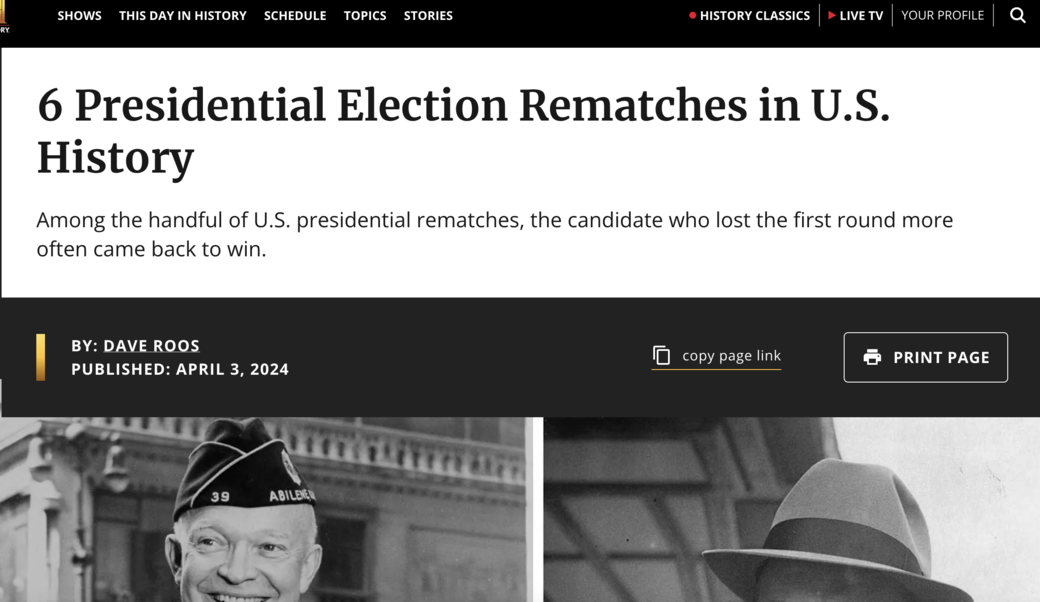Image resolution: width=1040 pixels, height=602 pixels.
Task: Select Topics in the navigation bar
Action: coord(365,15)
